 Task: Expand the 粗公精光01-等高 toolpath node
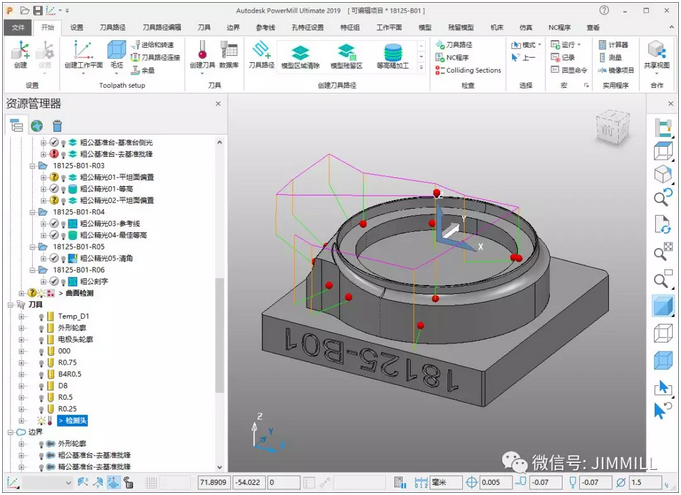(43, 189)
